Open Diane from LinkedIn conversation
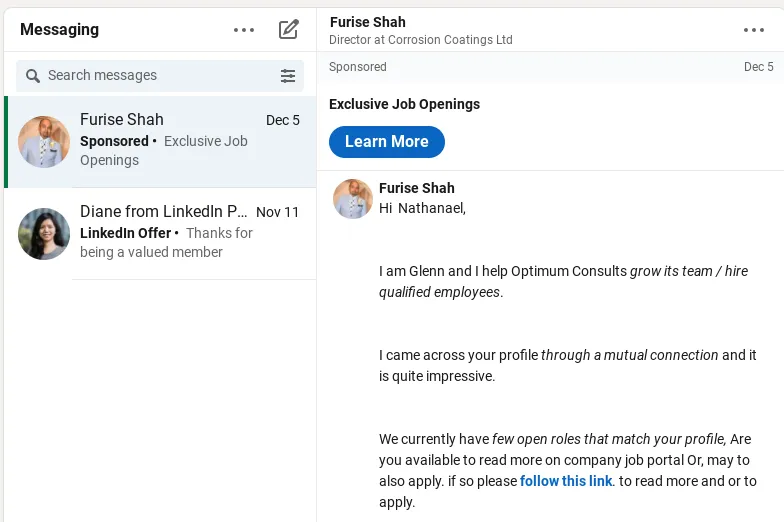 tap(160, 234)
